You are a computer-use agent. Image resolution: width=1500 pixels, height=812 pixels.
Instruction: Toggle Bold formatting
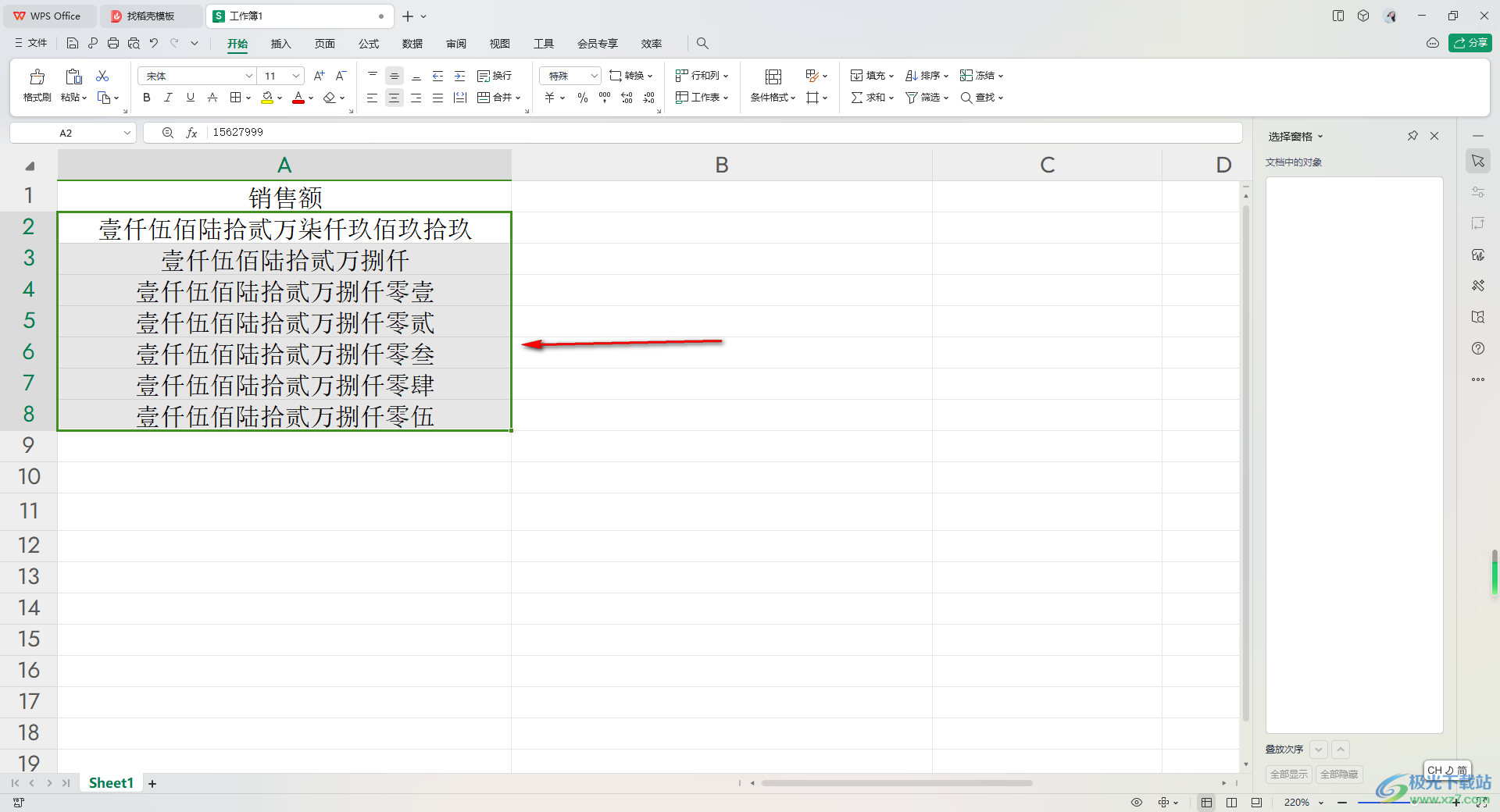147,98
